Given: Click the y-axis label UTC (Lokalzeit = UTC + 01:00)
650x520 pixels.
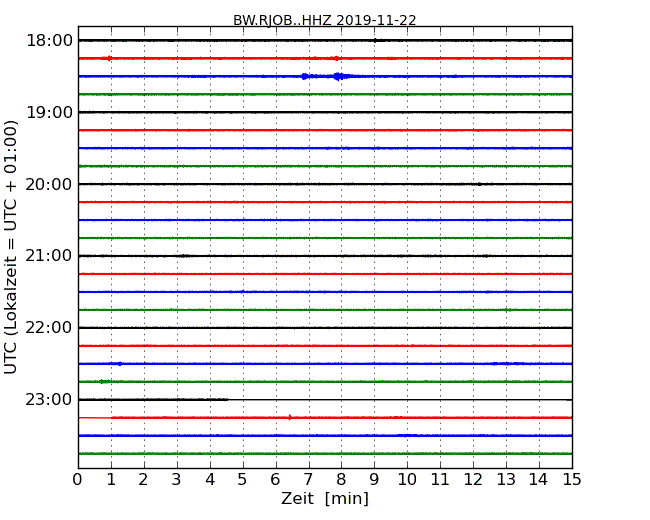Looking at the screenshot, I should (x=11, y=247).
